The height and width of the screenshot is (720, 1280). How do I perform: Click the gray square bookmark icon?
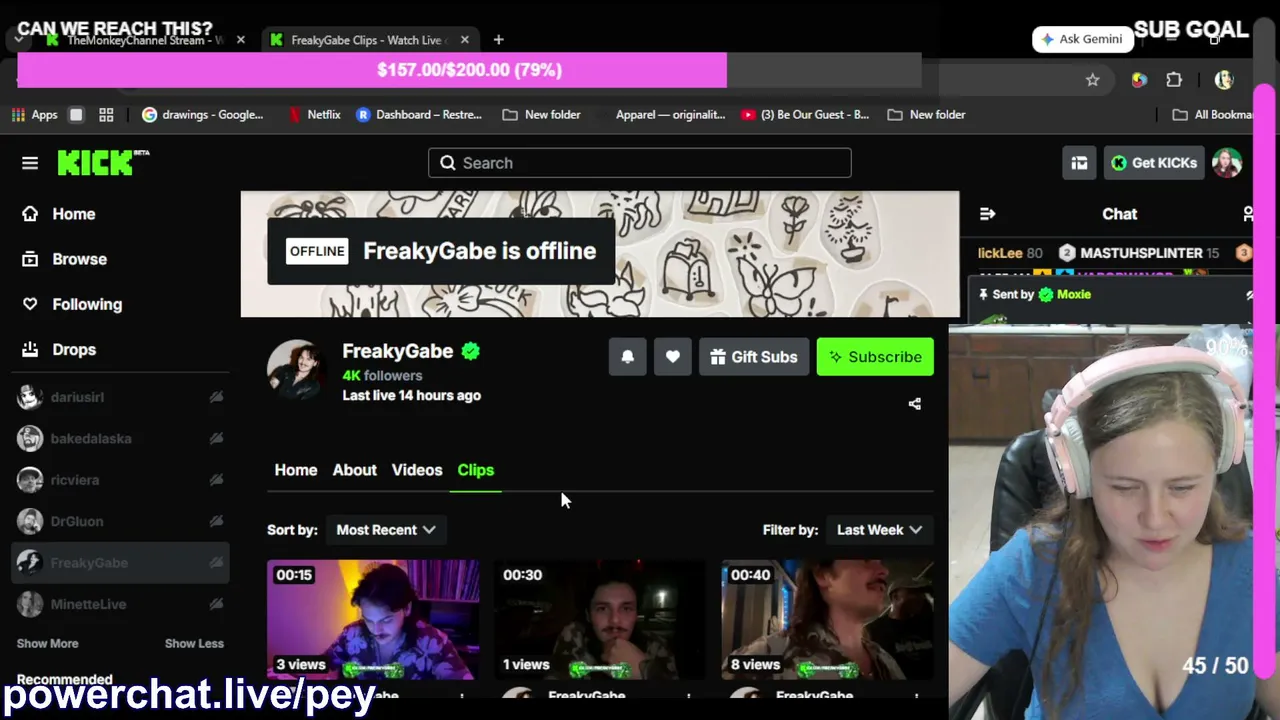(76, 115)
